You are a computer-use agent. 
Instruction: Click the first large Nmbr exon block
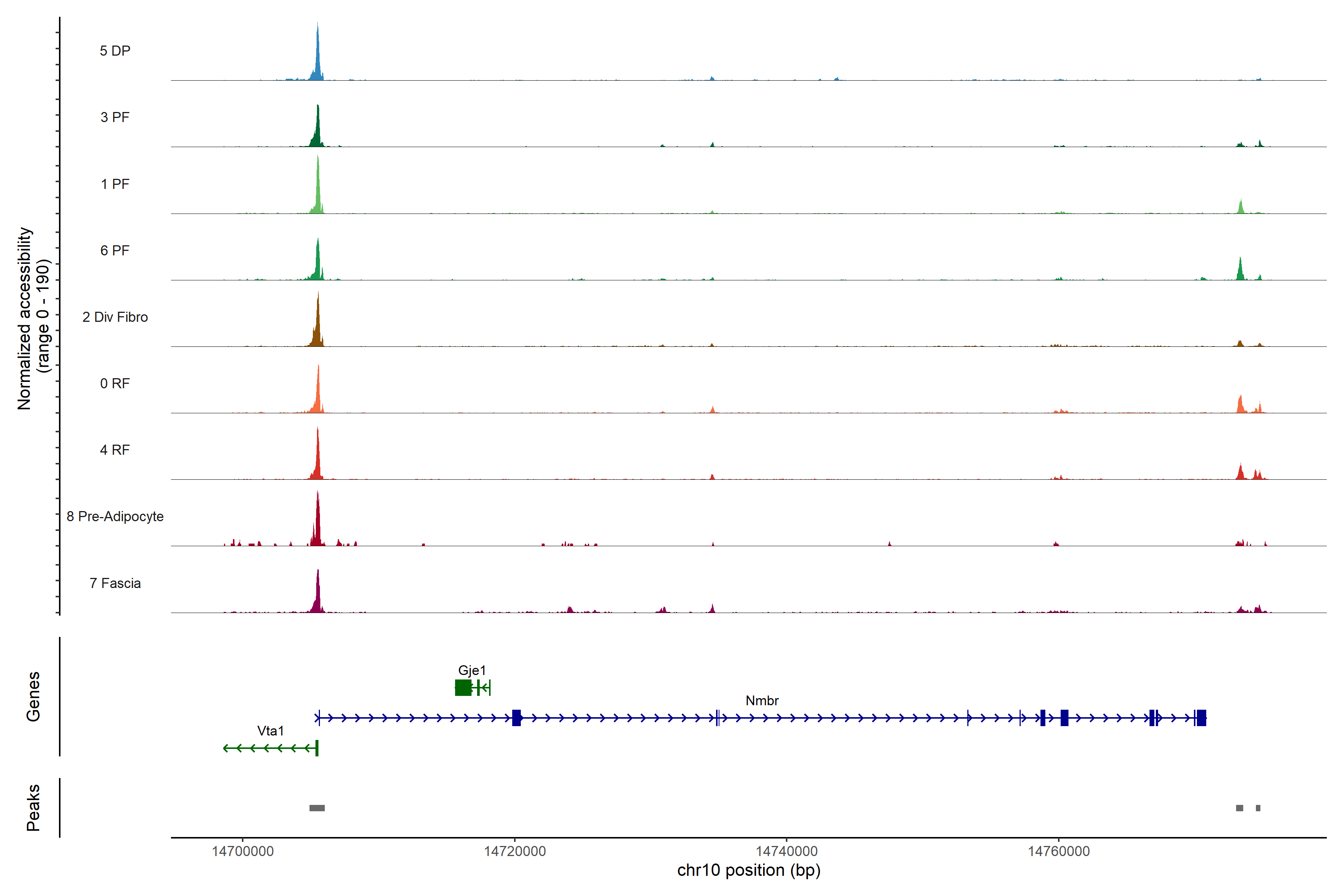click(517, 718)
